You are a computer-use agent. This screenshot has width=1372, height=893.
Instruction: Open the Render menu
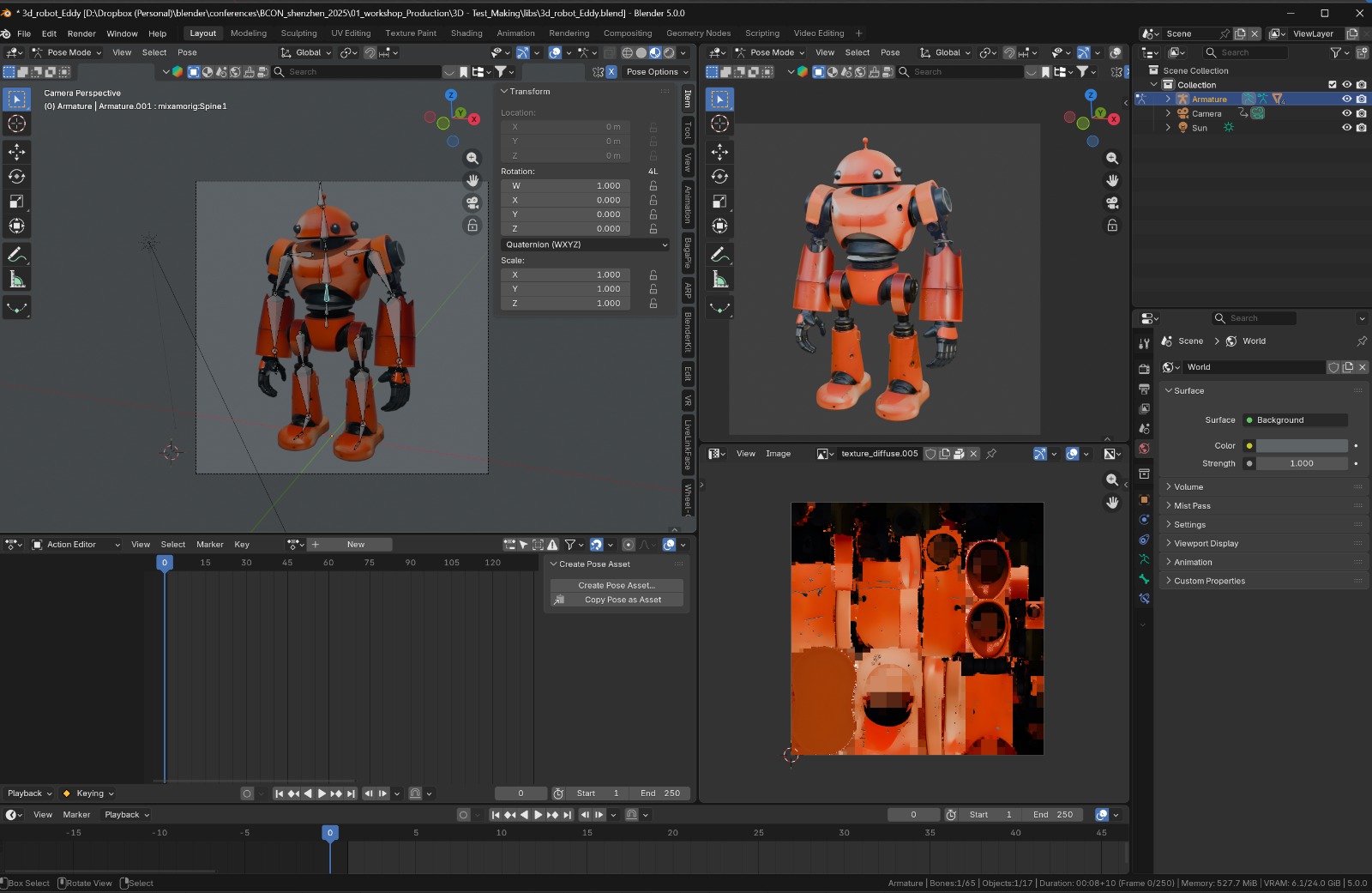coord(81,33)
